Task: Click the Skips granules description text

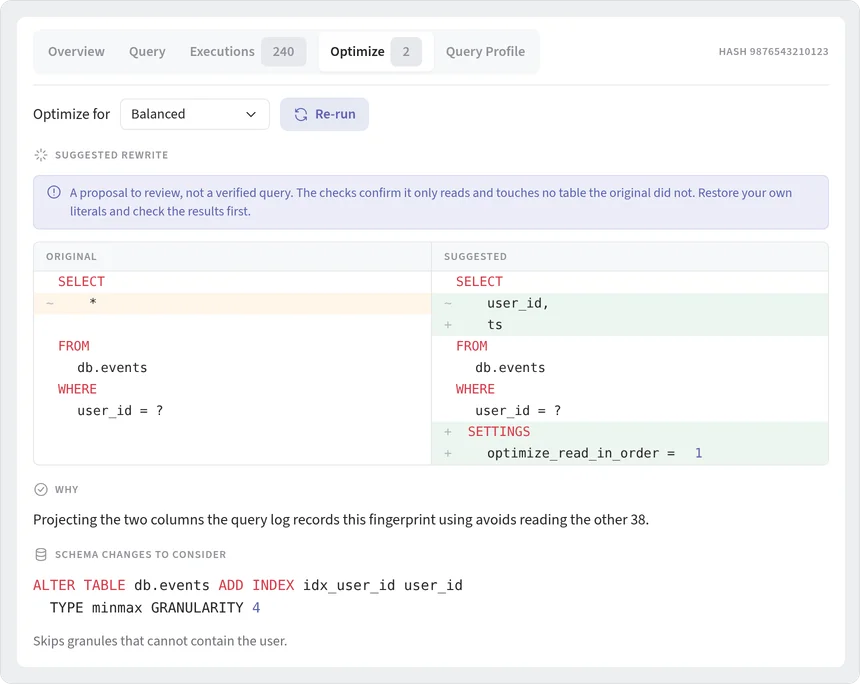Action: (160, 641)
